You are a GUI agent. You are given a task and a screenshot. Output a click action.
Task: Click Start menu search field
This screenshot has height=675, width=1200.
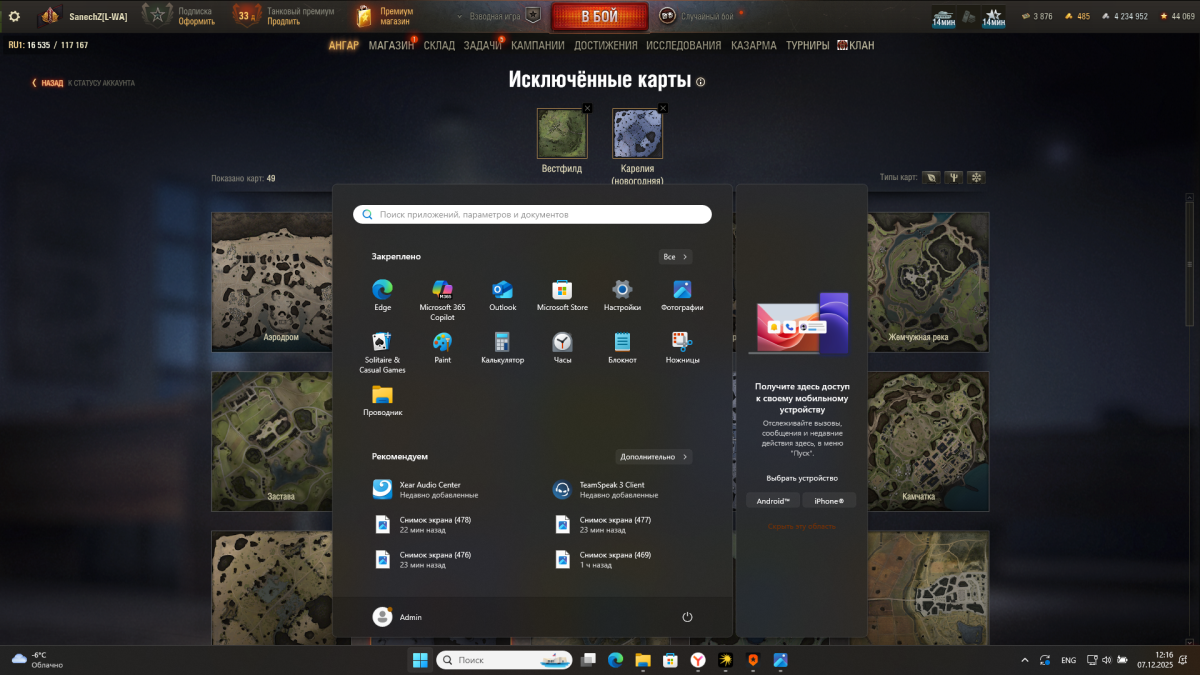[532, 214]
